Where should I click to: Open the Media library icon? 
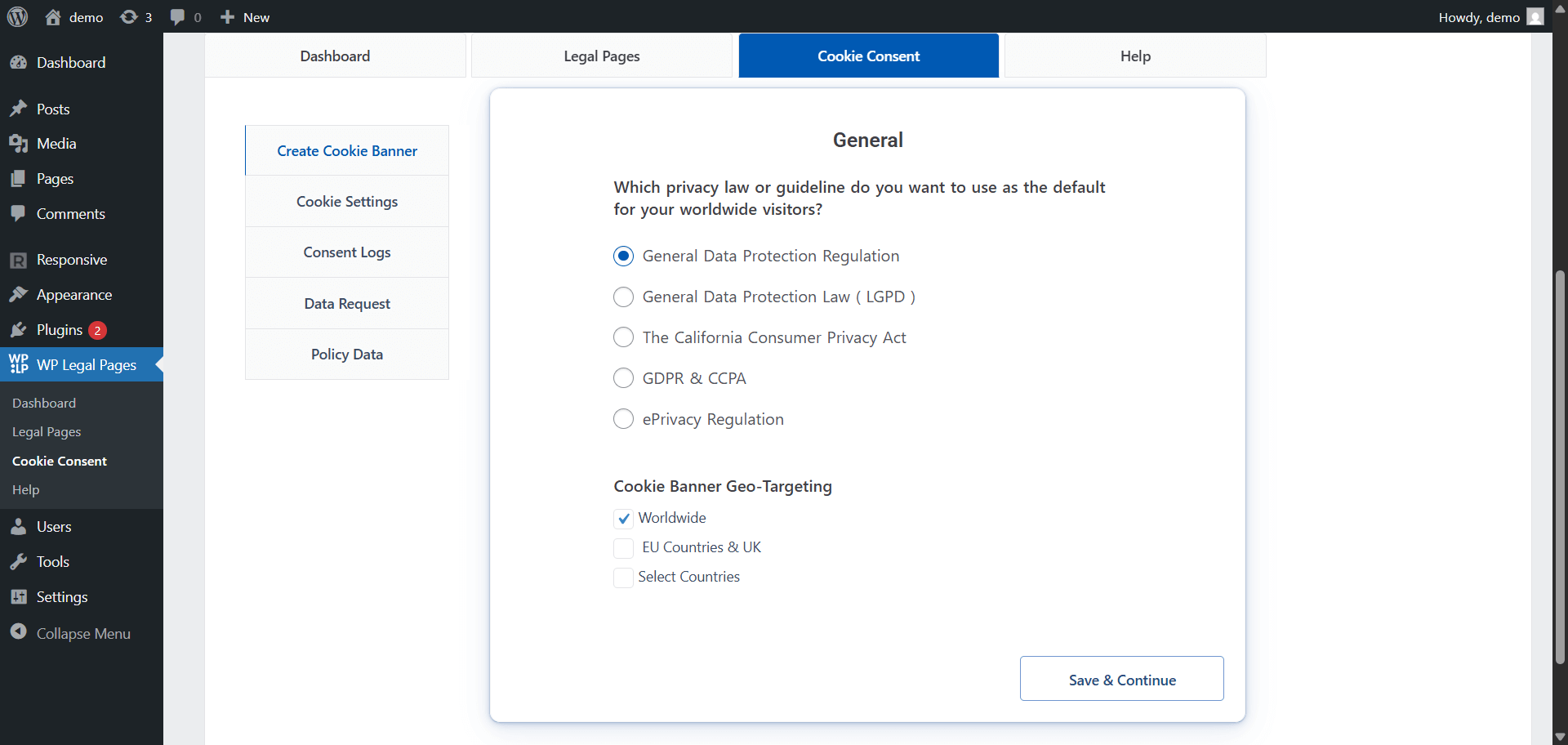[19, 144]
